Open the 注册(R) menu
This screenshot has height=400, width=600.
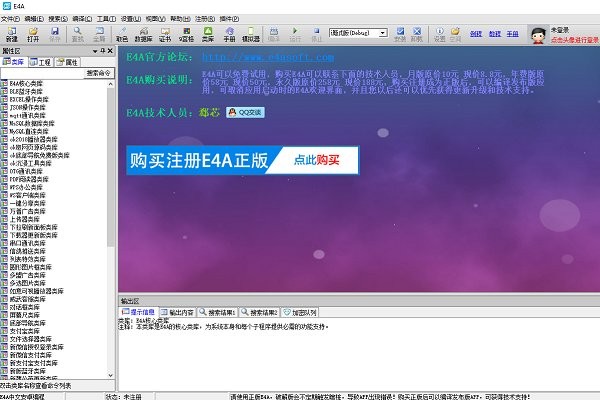pos(205,18)
